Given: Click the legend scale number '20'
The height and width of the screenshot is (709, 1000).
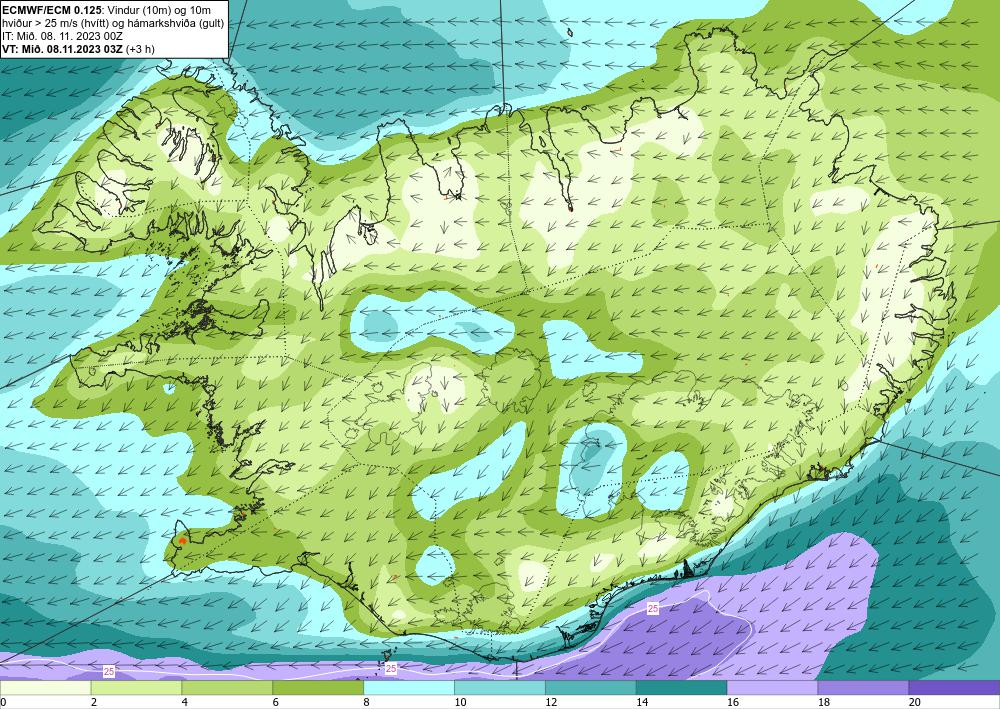Looking at the screenshot, I should 915,703.
